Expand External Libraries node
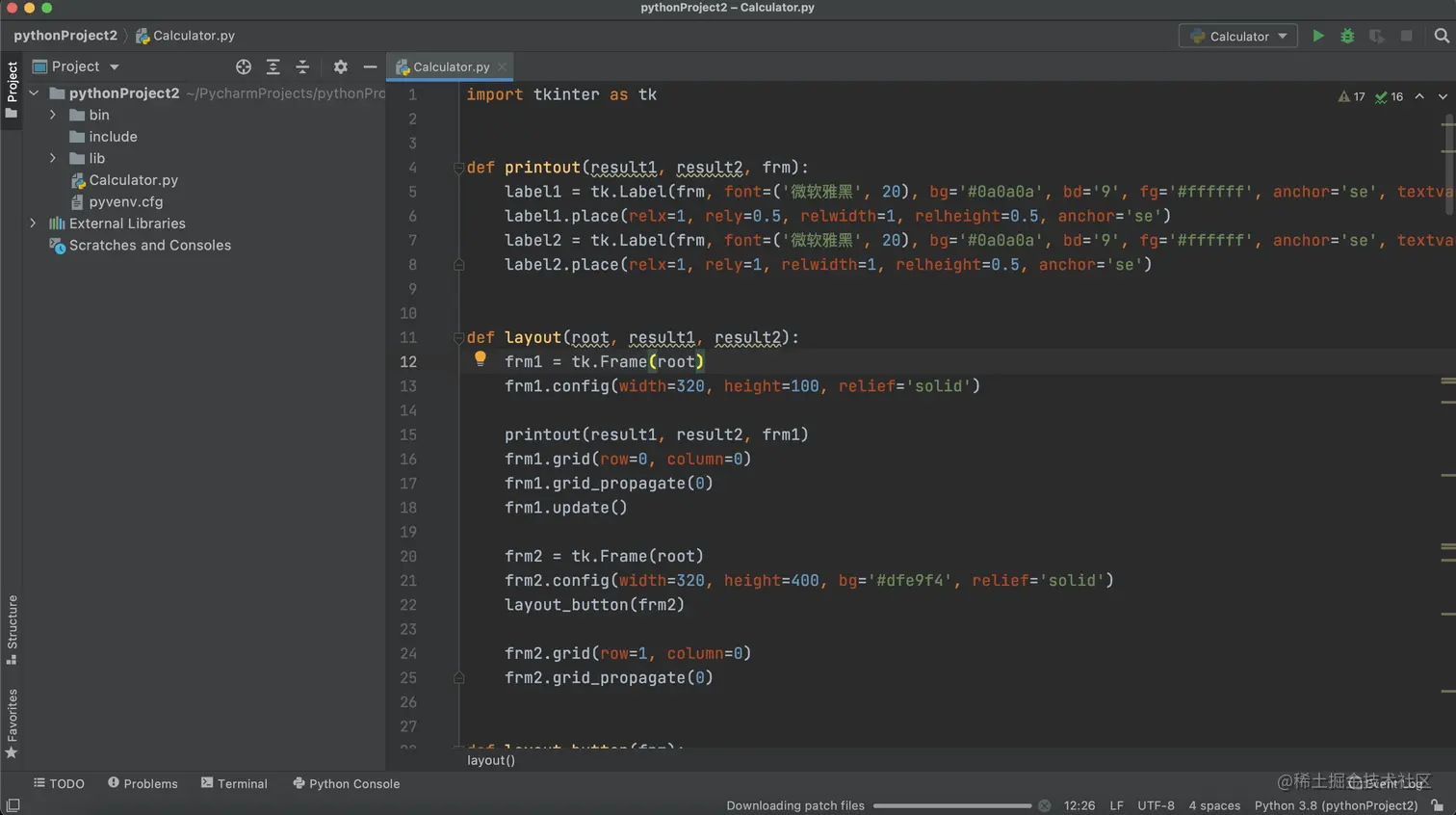The image size is (1456, 815). (x=34, y=223)
